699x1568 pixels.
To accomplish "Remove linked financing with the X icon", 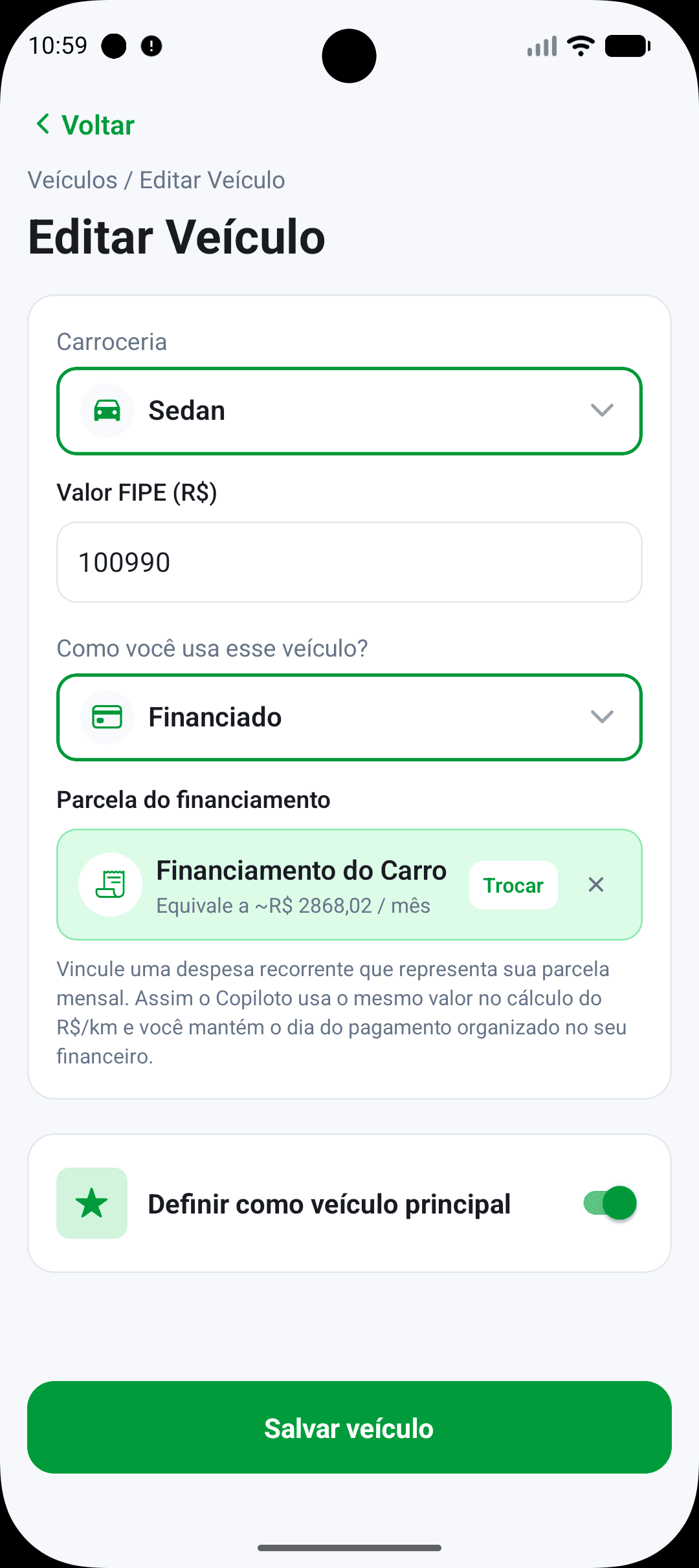I will (596, 884).
